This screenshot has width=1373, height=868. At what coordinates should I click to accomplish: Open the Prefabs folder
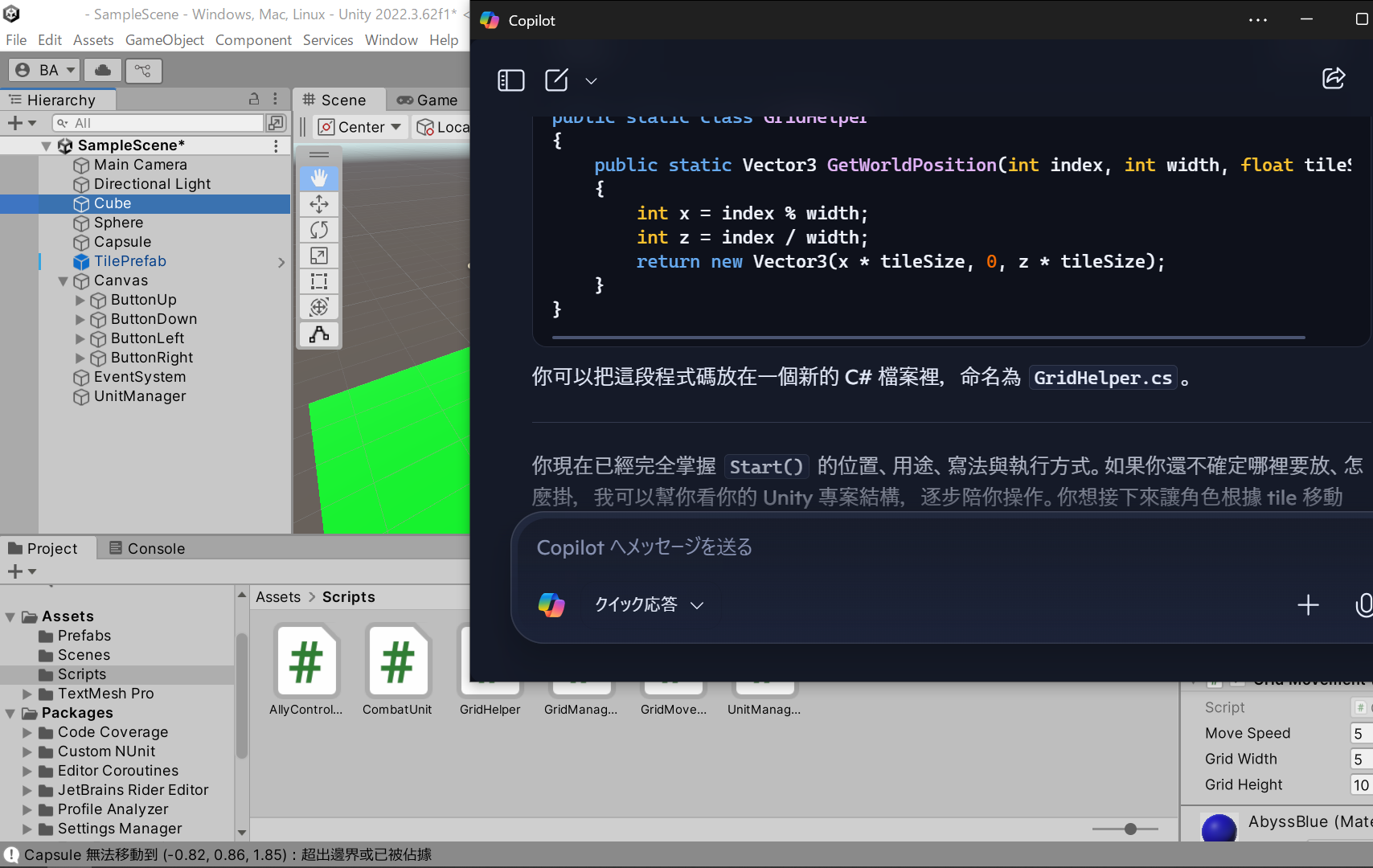coord(84,636)
